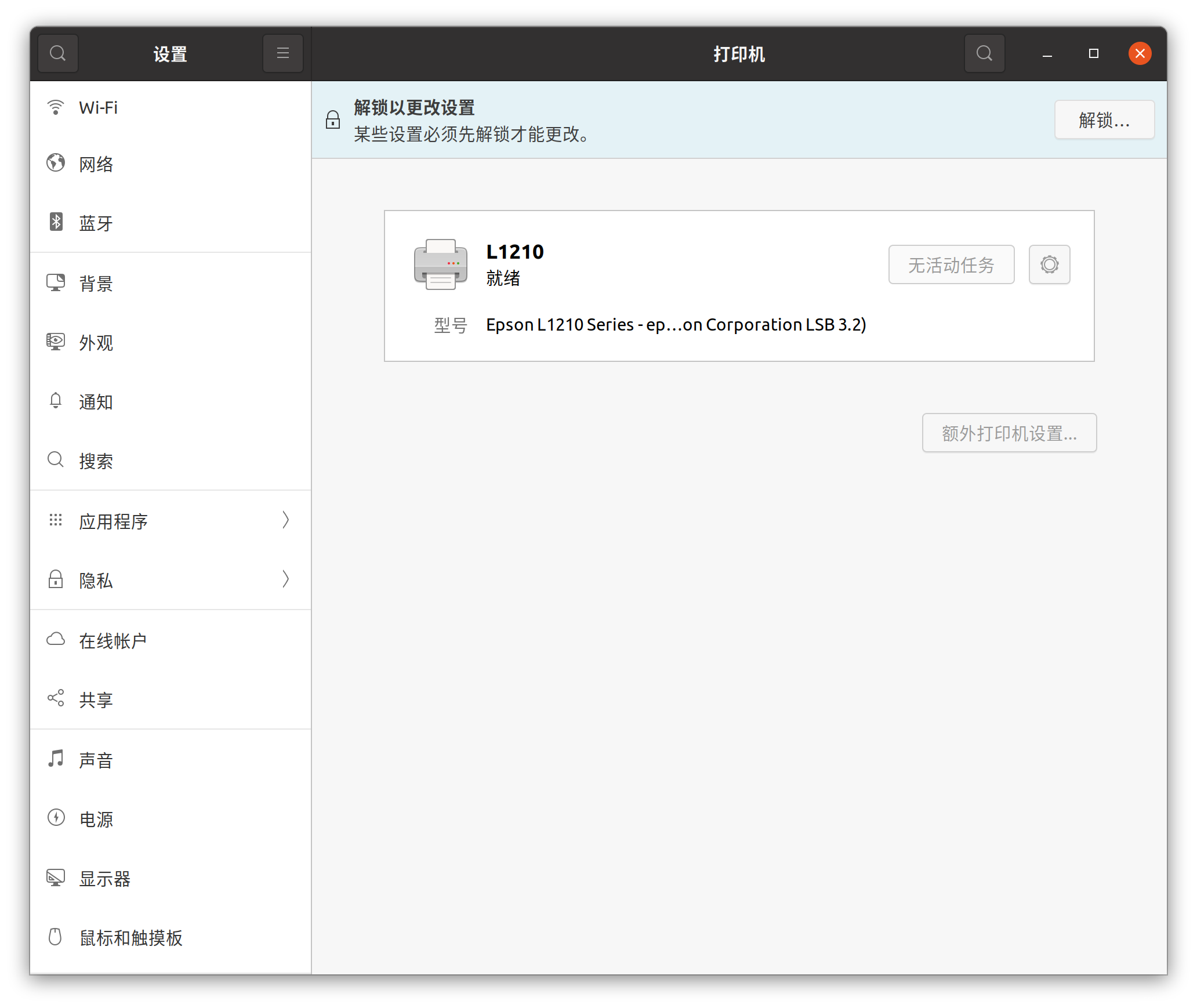Screen dimensions: 1197x1008
Task: Open the 网络 settings panel
Action: (96, 164)
